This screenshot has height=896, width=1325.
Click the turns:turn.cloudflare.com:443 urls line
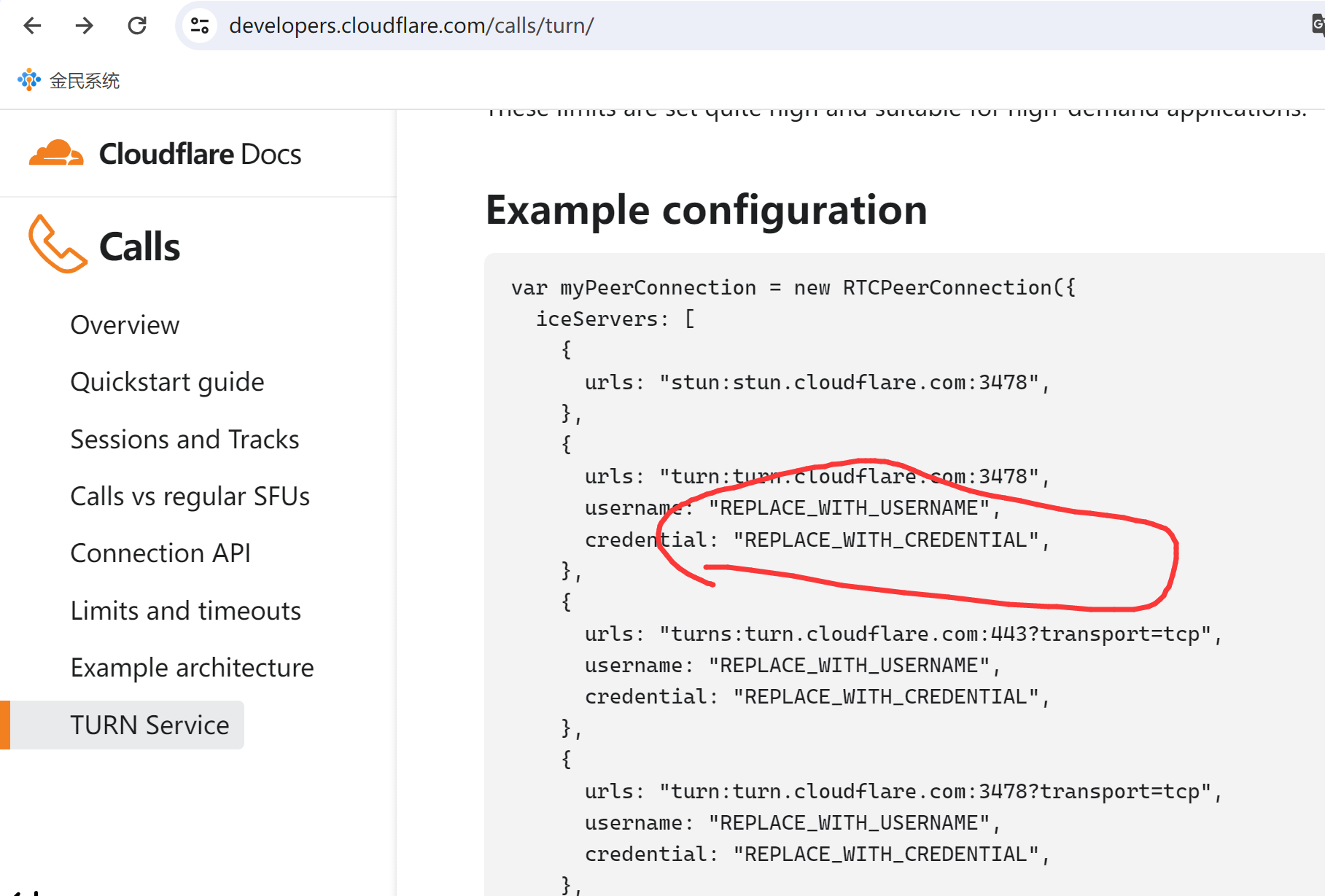tap(903, 634)
